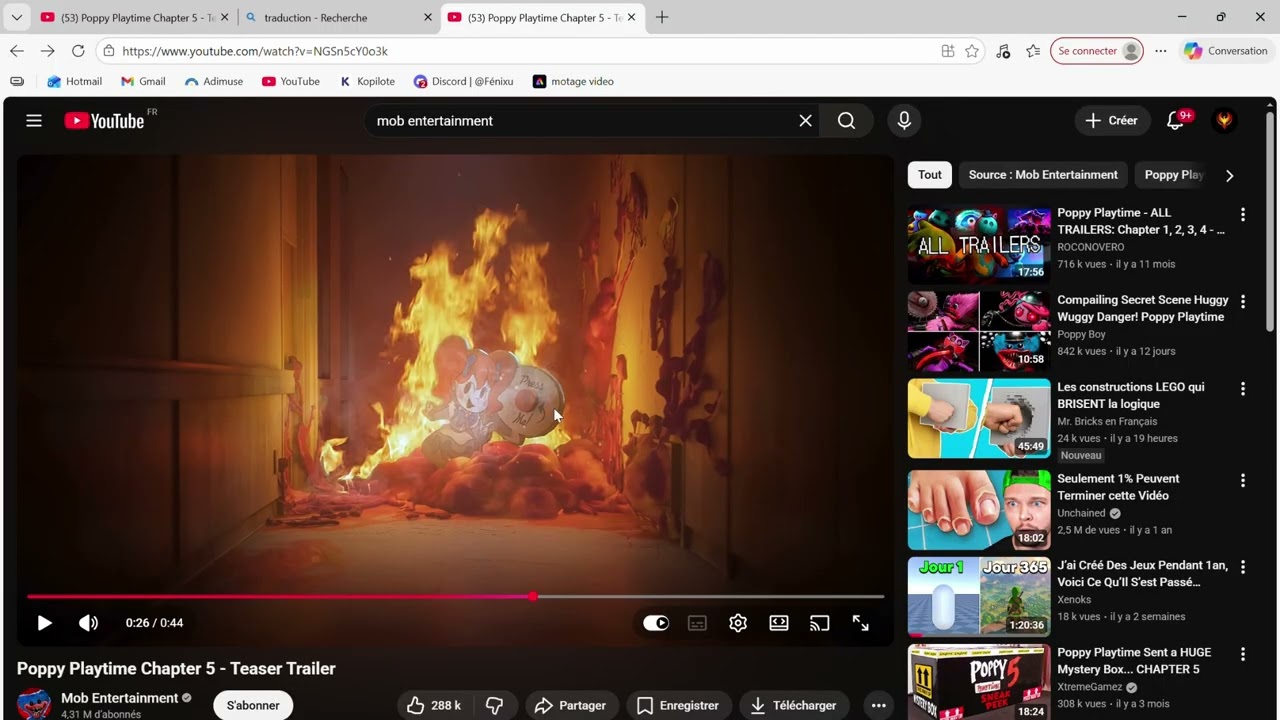
Task: Open Seulement 1% Peuvent Terminer title
Action: click(x=1118, y=487)
